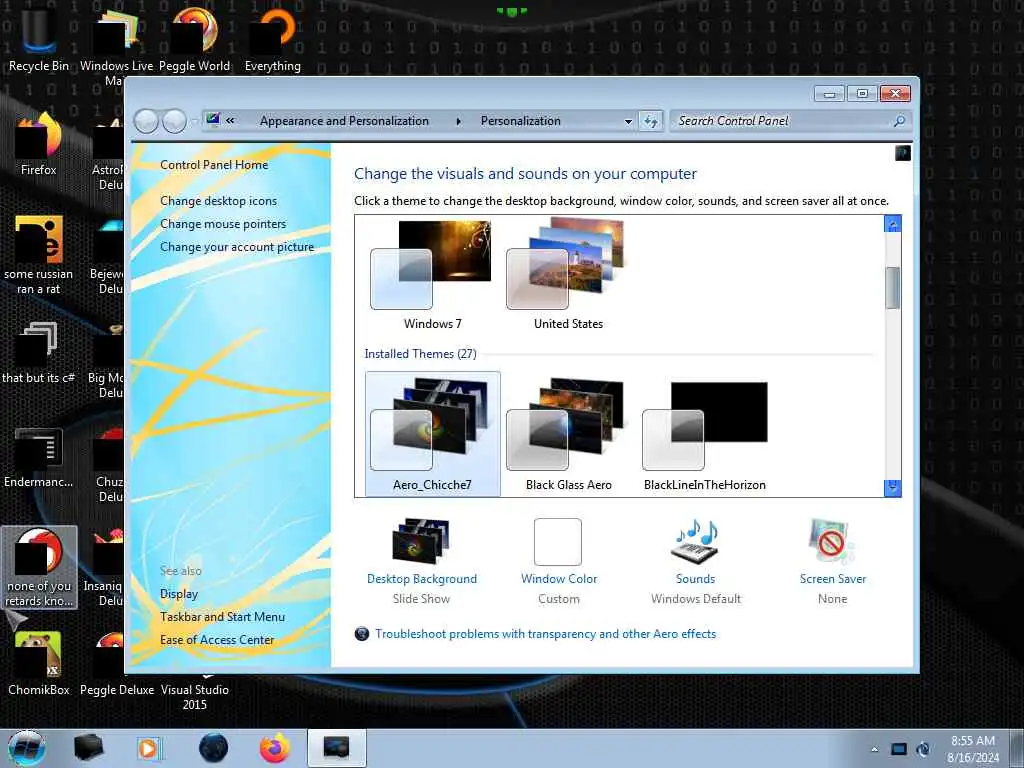Select the 'none of you retards kno...' icon
Viewport: 1024px width, 768px height.
39,567
